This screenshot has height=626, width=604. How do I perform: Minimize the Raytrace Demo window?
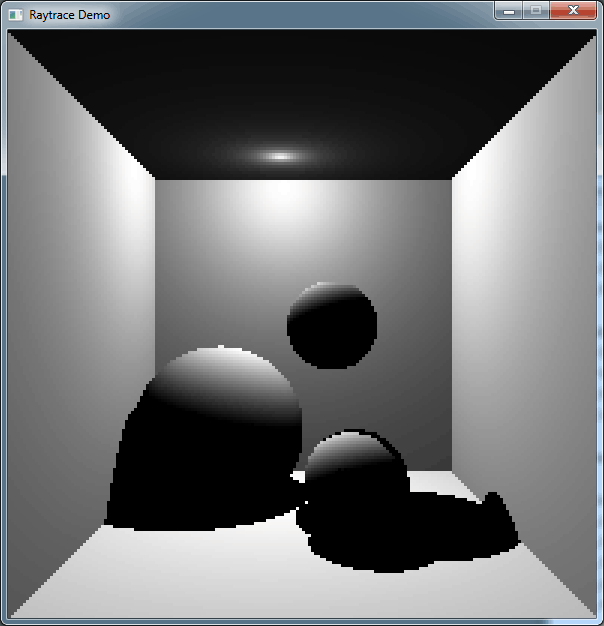coord(509,11)
